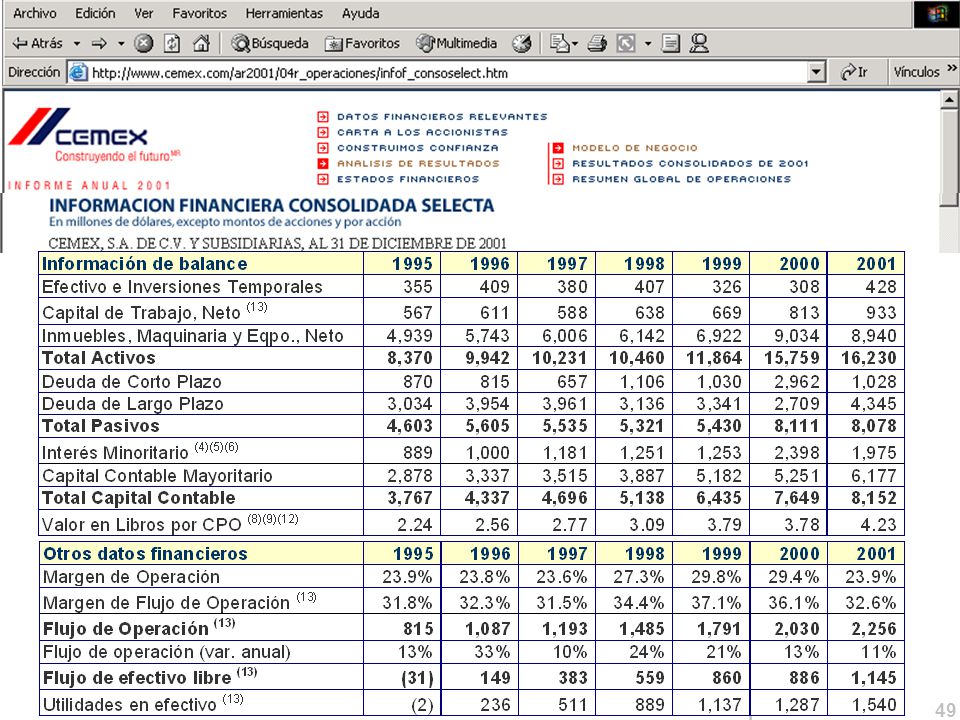Click the vertical scrollbar thumb
The width and height of the screenshot is (960, 720).
pos(950,157)
